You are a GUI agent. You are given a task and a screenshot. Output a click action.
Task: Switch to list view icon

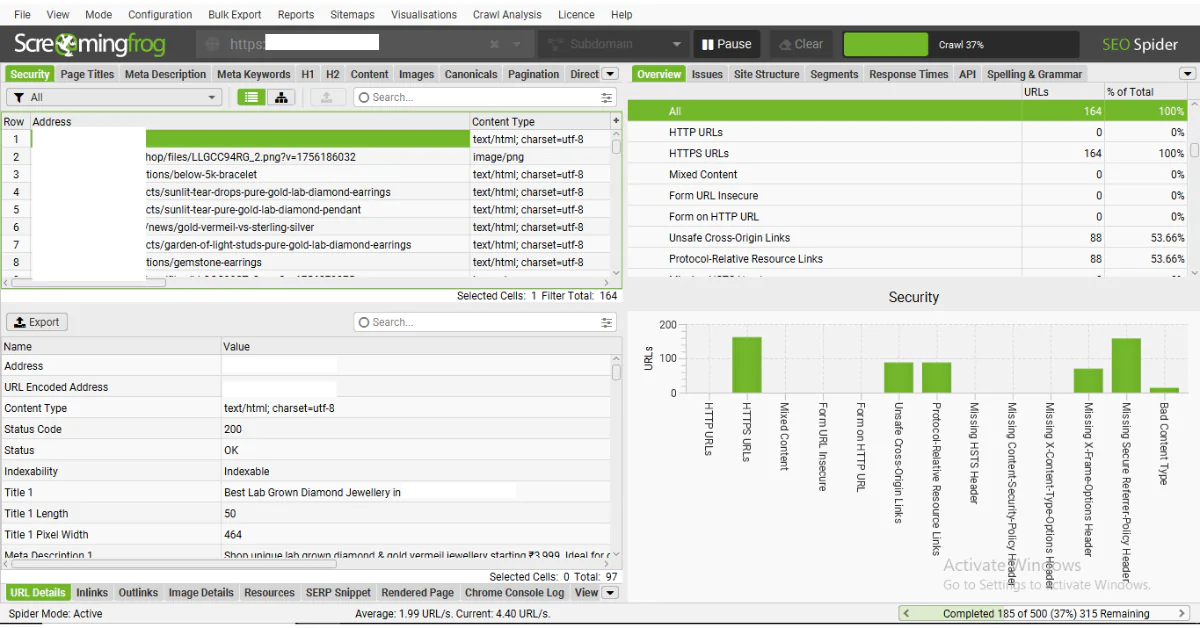pos(251,97)
